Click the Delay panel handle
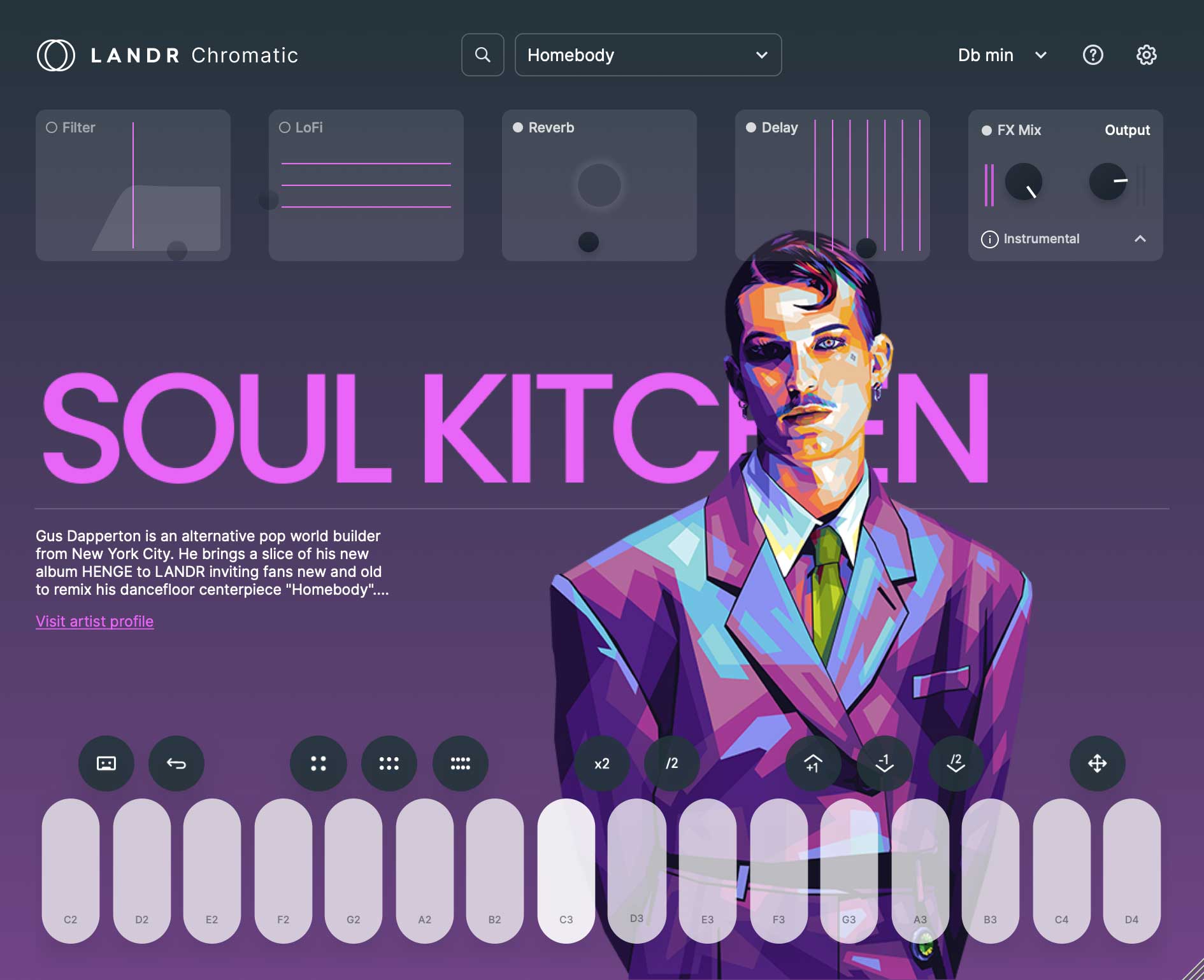The image size is (1204, 980). pyautogui.click(x=866, y=248)
